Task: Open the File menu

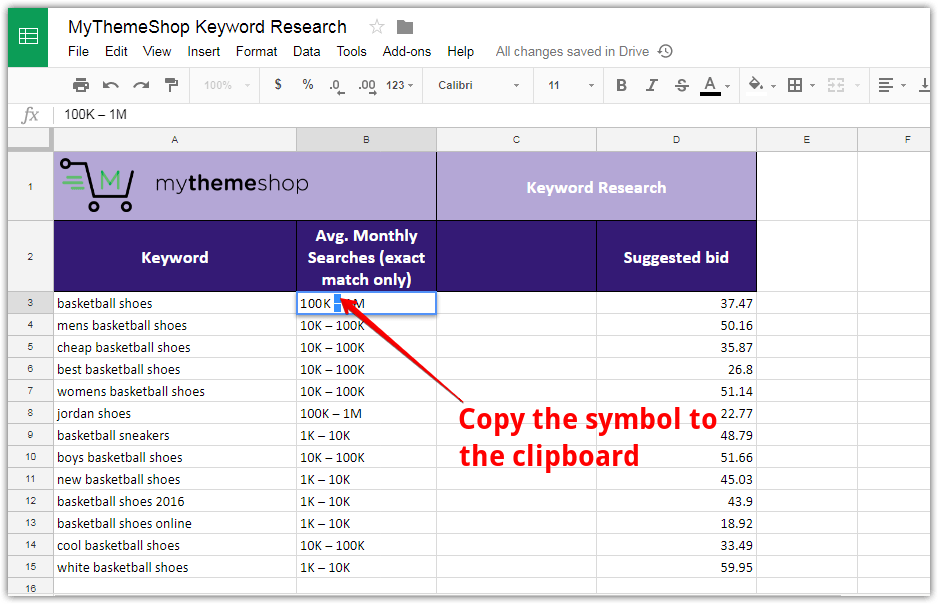Action: (x=78, y=51)
